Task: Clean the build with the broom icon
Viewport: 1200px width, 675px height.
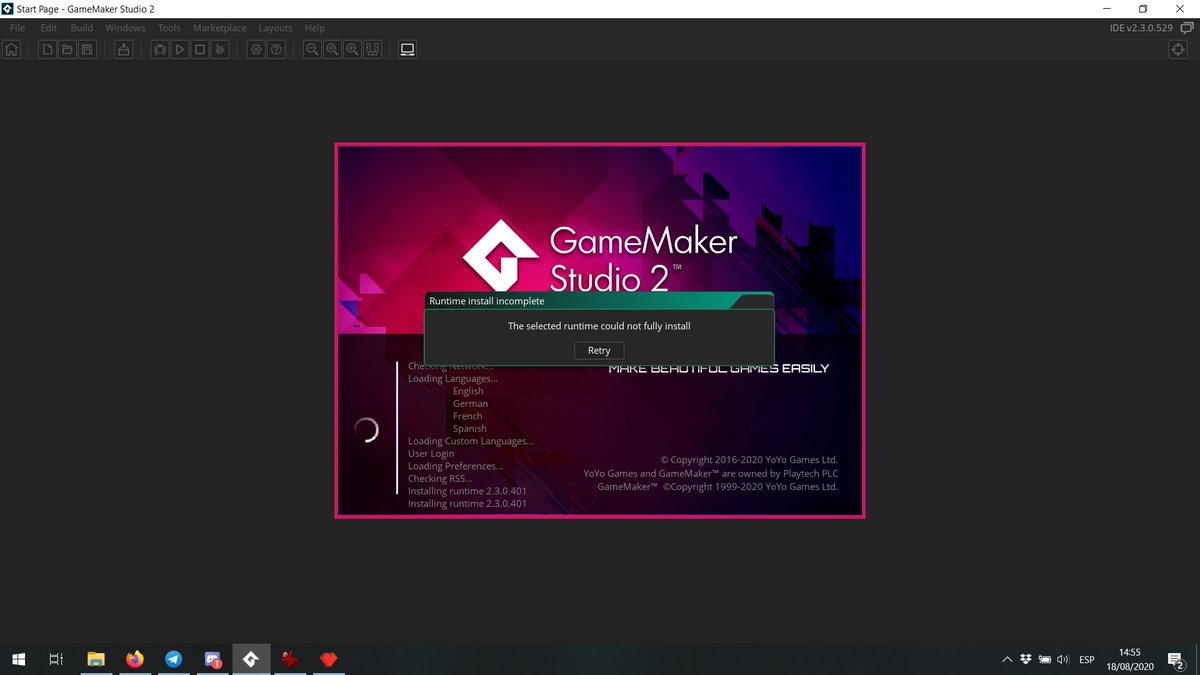Action: click(220, 49)
